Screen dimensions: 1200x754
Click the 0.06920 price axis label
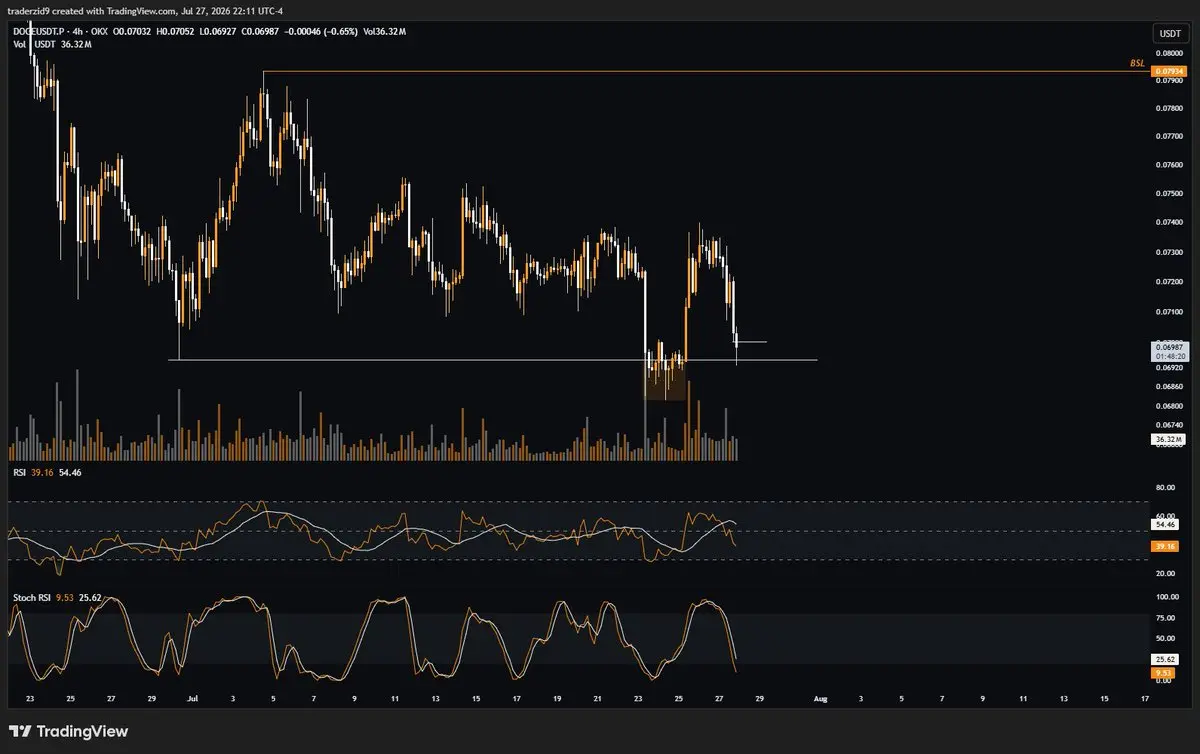1167,368
